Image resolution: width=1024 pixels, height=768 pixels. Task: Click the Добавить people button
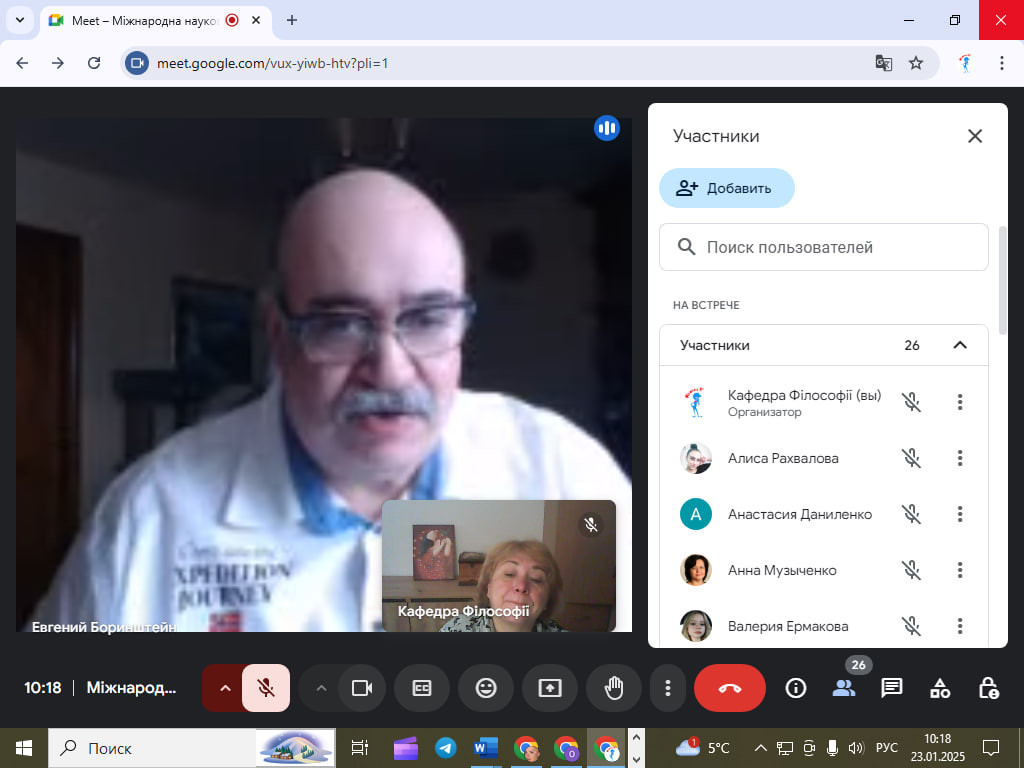[x=727, y=188]
